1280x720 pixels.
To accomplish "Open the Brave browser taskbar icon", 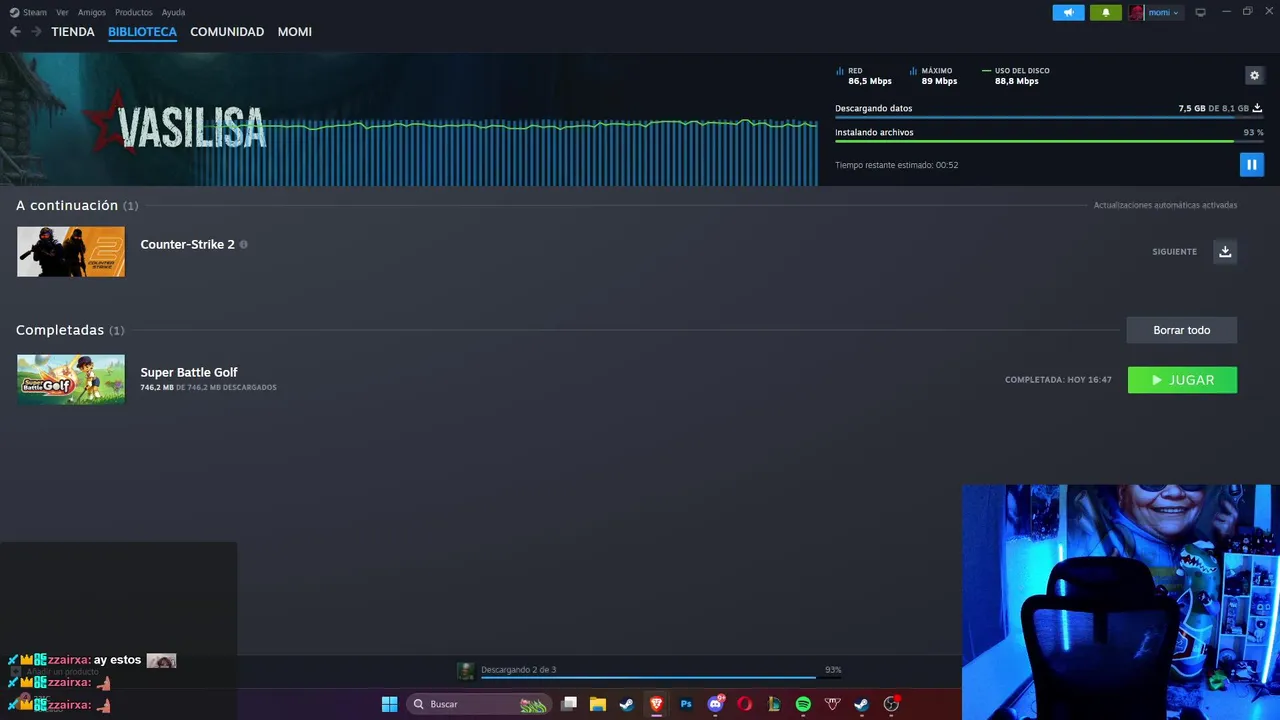I will pos(656,704).
